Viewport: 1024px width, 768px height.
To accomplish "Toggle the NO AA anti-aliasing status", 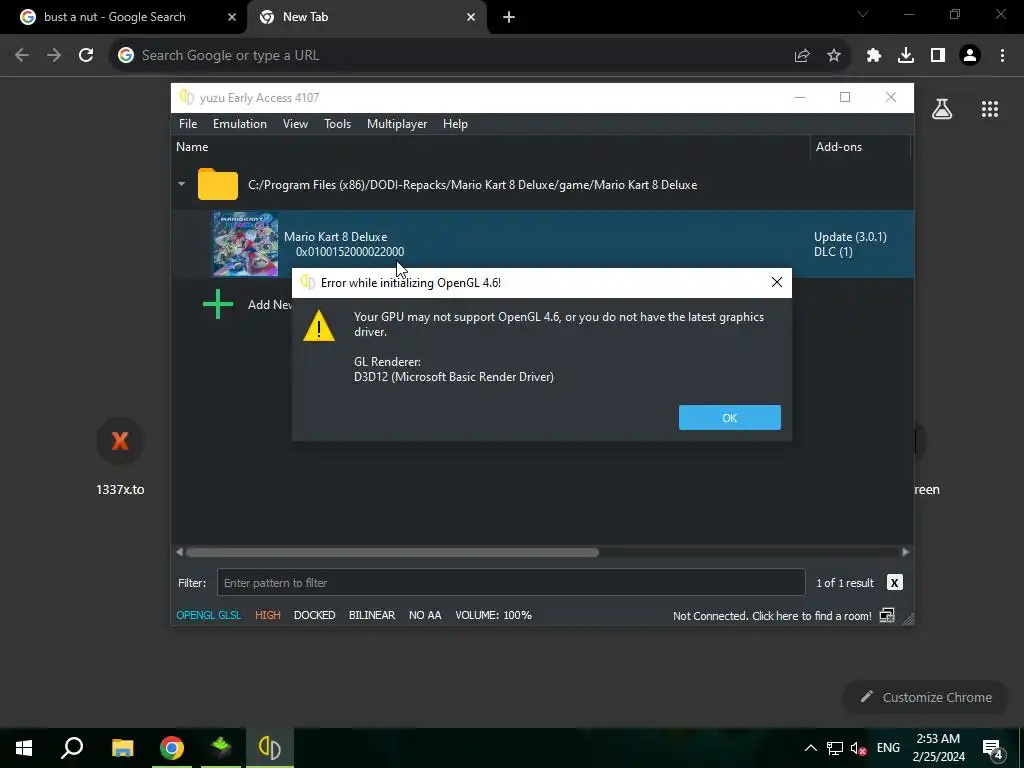I will (425, 615).
